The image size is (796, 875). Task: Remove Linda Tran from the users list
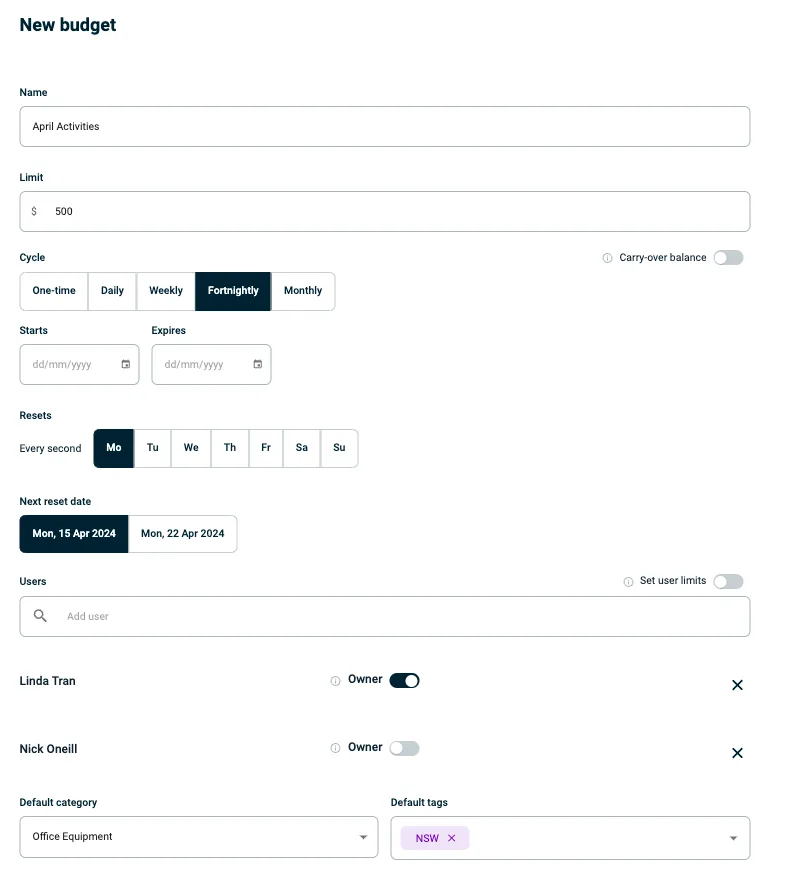pyautogui.click(x=737, y=685)
